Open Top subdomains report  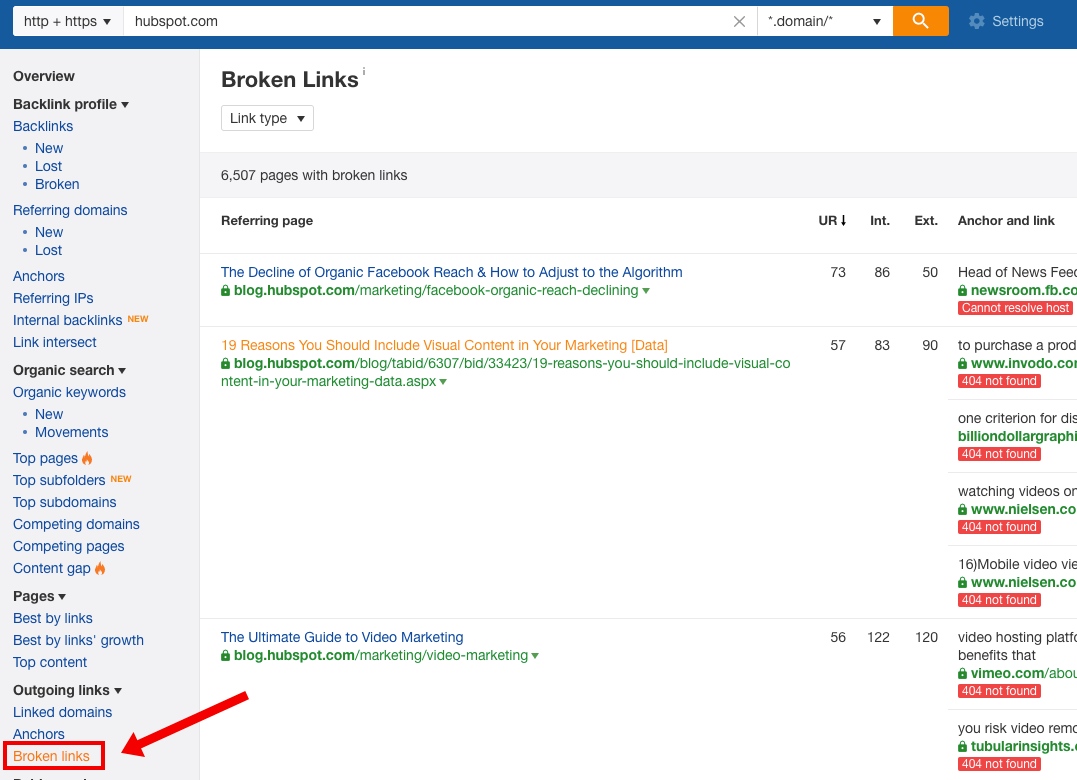click(x=65, y=502)
